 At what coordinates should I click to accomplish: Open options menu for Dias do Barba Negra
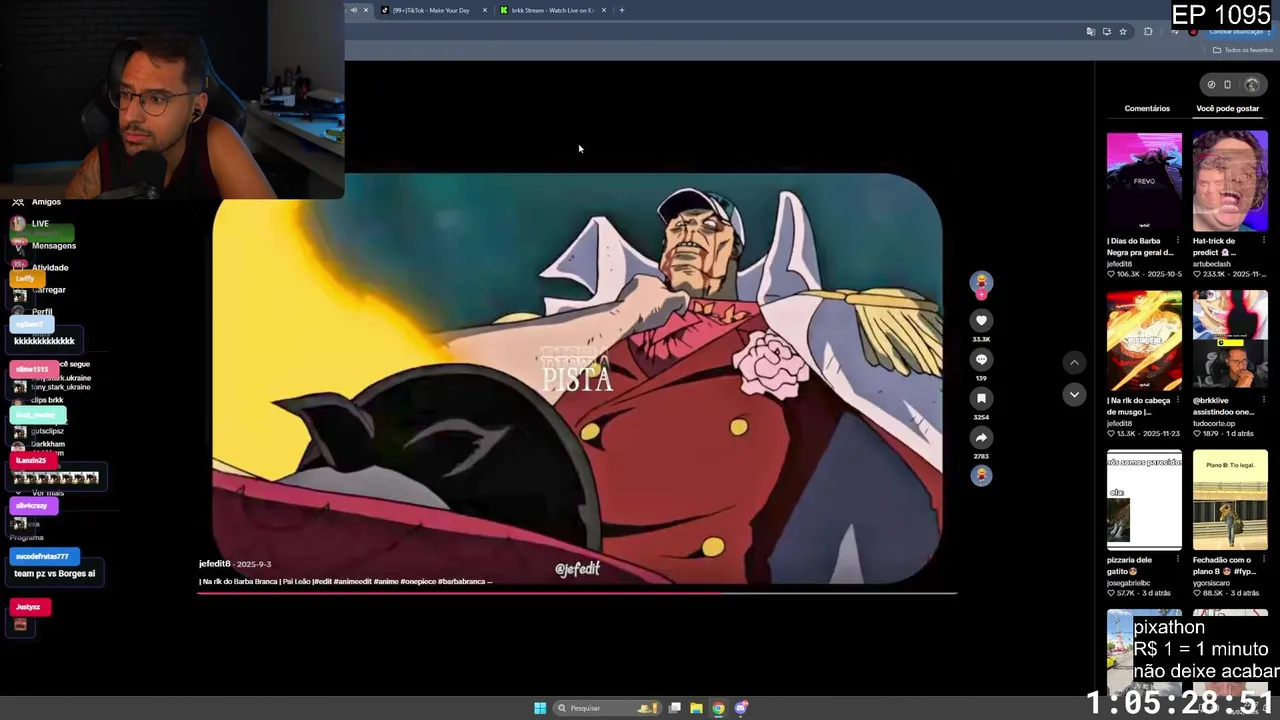click(1178, 241)
